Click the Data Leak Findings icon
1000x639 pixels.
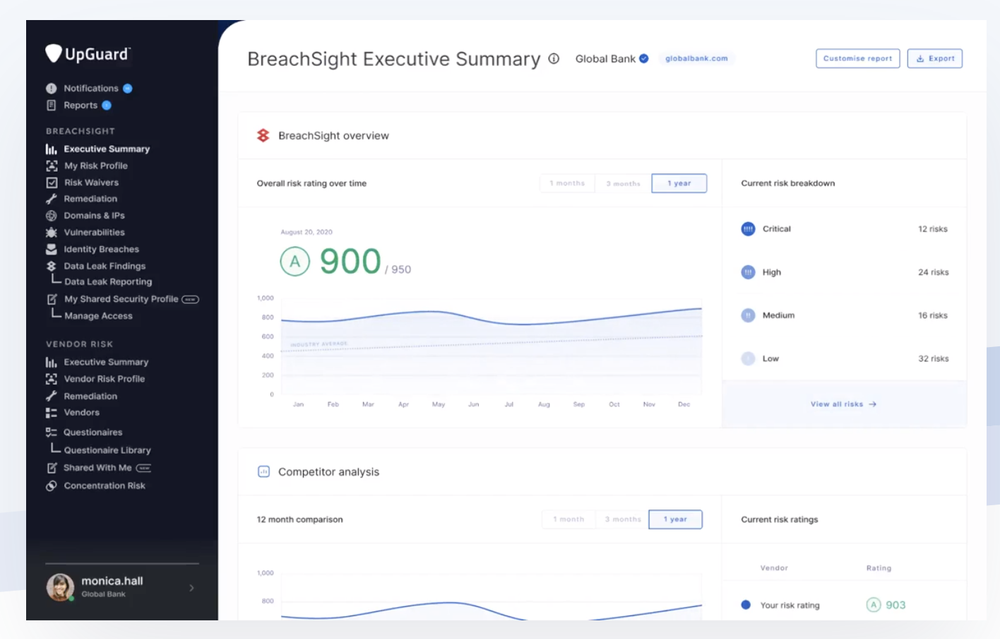(51, 266)
